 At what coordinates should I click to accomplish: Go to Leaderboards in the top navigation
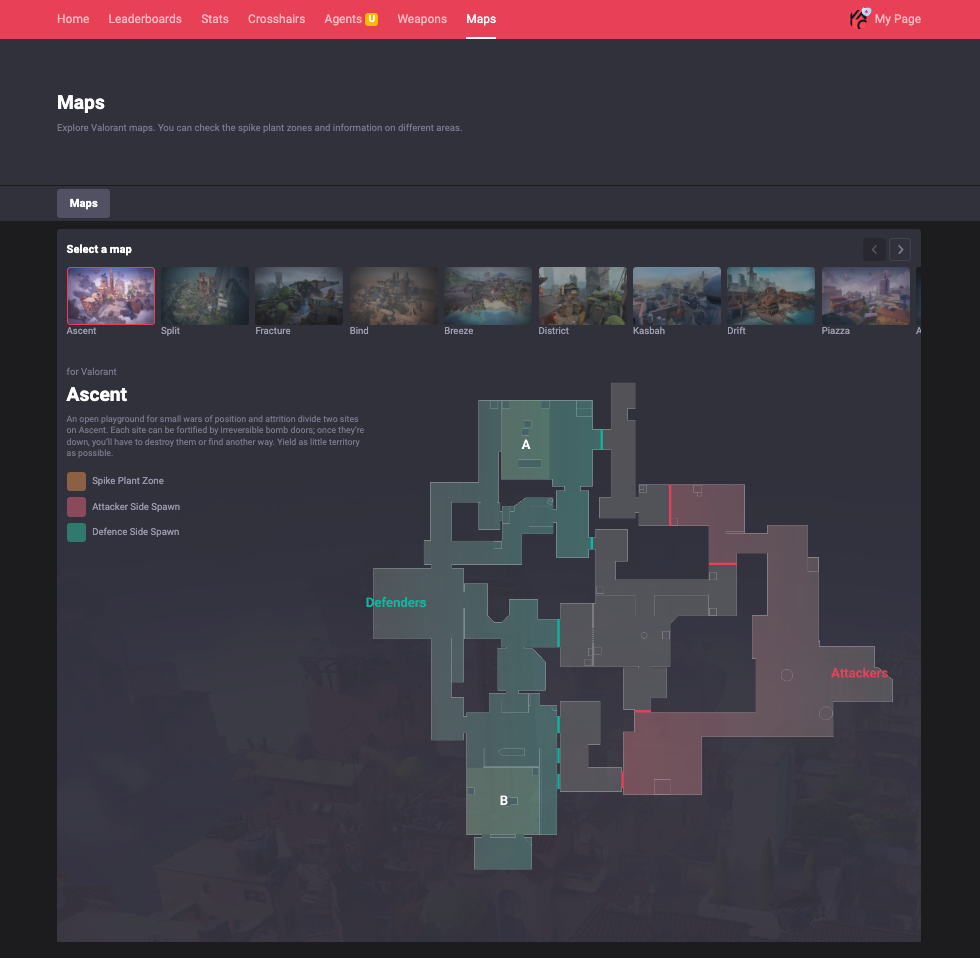point(145,19)
